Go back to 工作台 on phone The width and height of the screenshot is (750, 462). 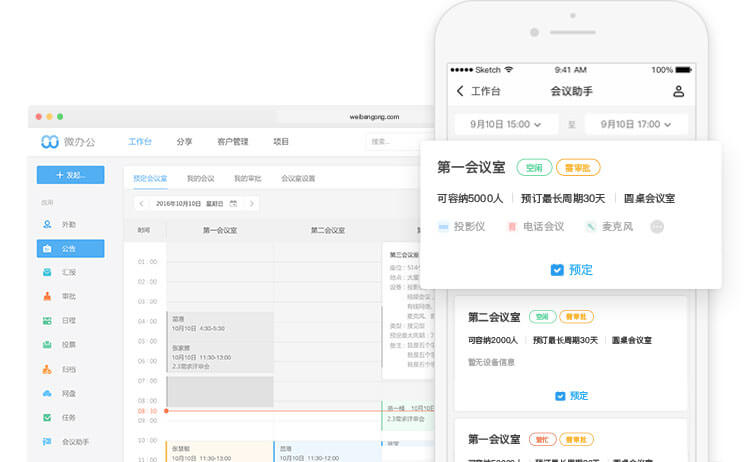(x=477, y=92)
